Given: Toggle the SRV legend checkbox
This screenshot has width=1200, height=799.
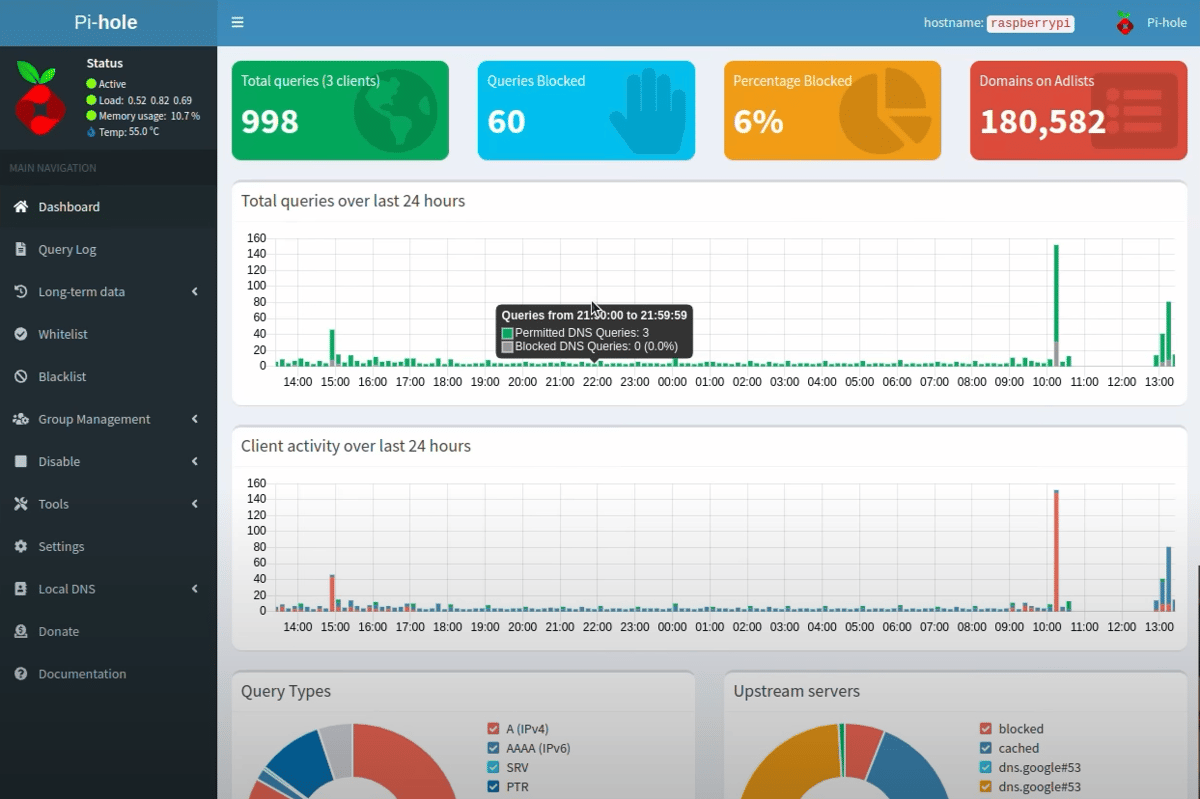Looking at the screenshot, I should coord(493,768).
